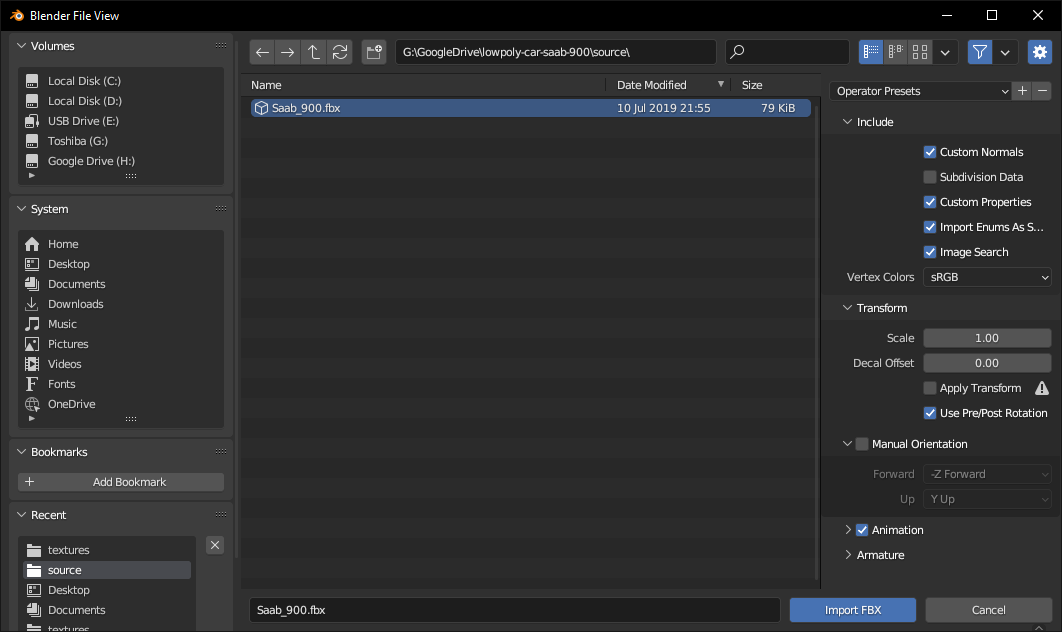Create a new directory
1062x632 pixels.
374,52
